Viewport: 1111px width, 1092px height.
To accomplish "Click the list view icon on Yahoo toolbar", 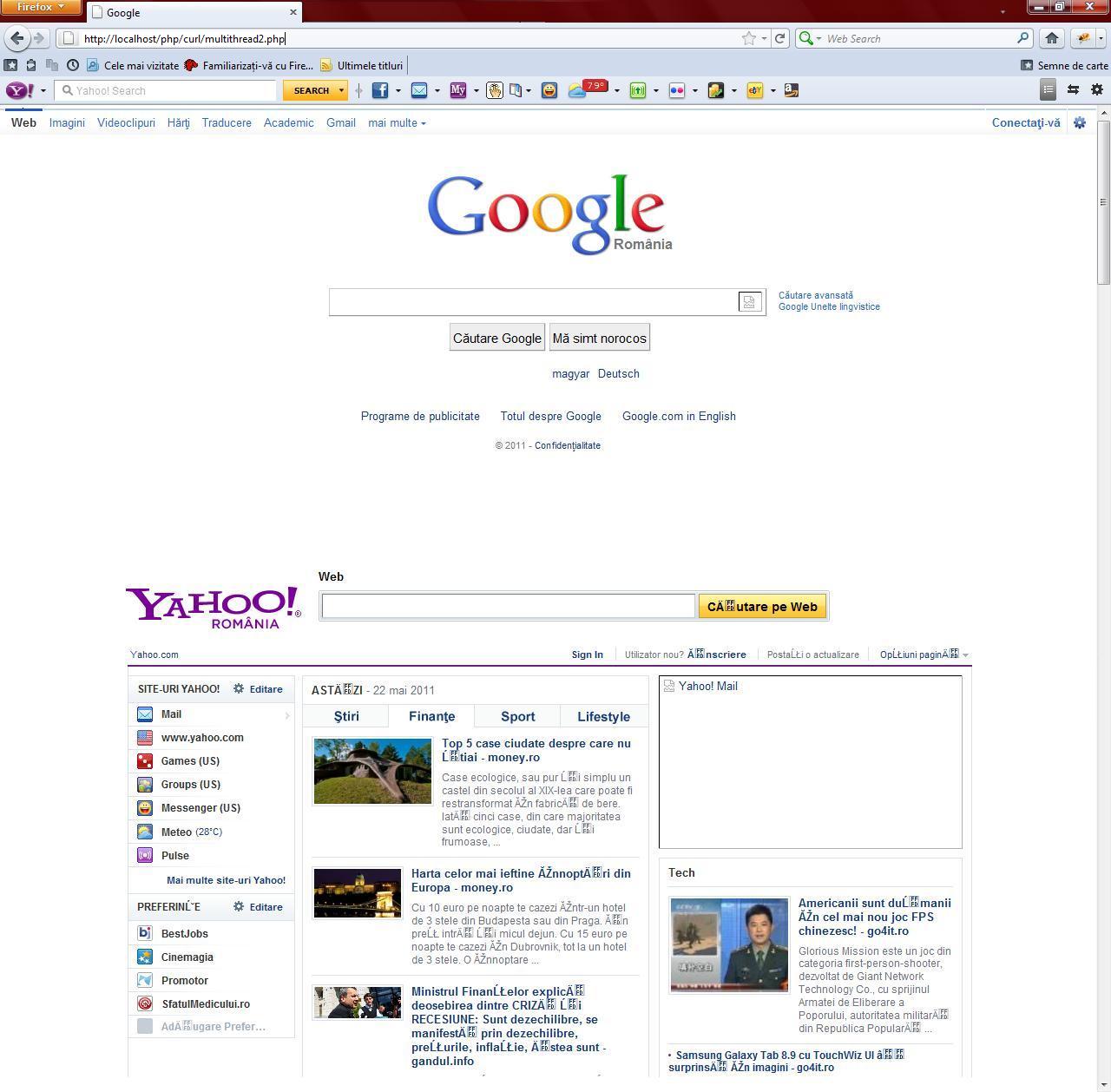I will click(x=1049, y=89).
